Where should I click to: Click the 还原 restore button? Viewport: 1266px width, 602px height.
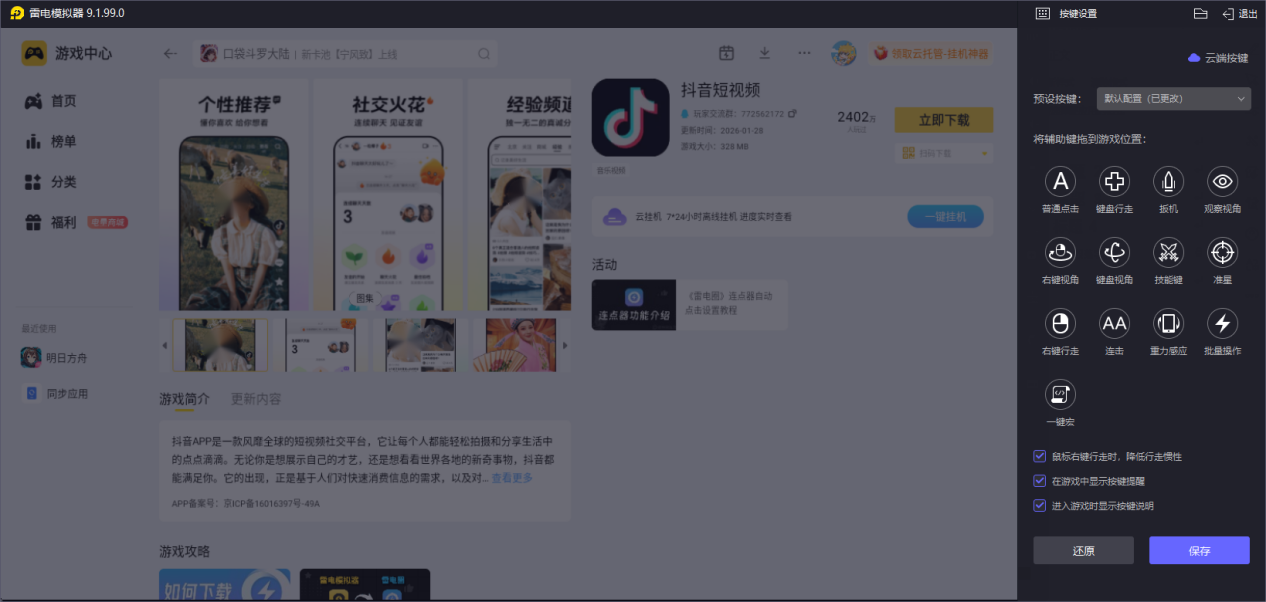tap(1083, 551)
